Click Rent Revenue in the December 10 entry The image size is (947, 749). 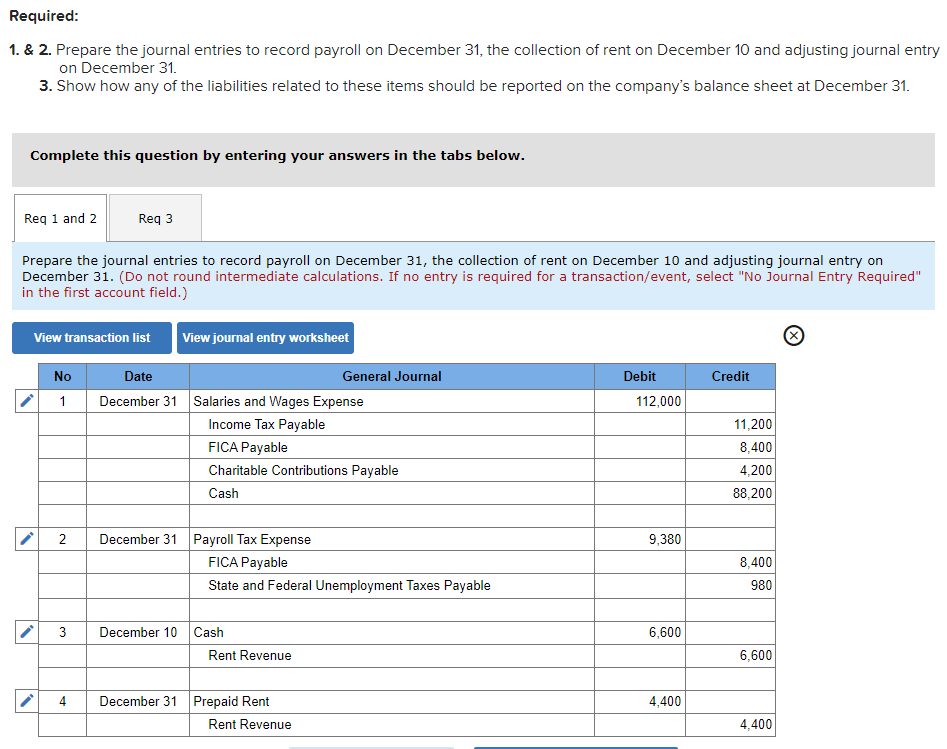click(x=392, y=655)
